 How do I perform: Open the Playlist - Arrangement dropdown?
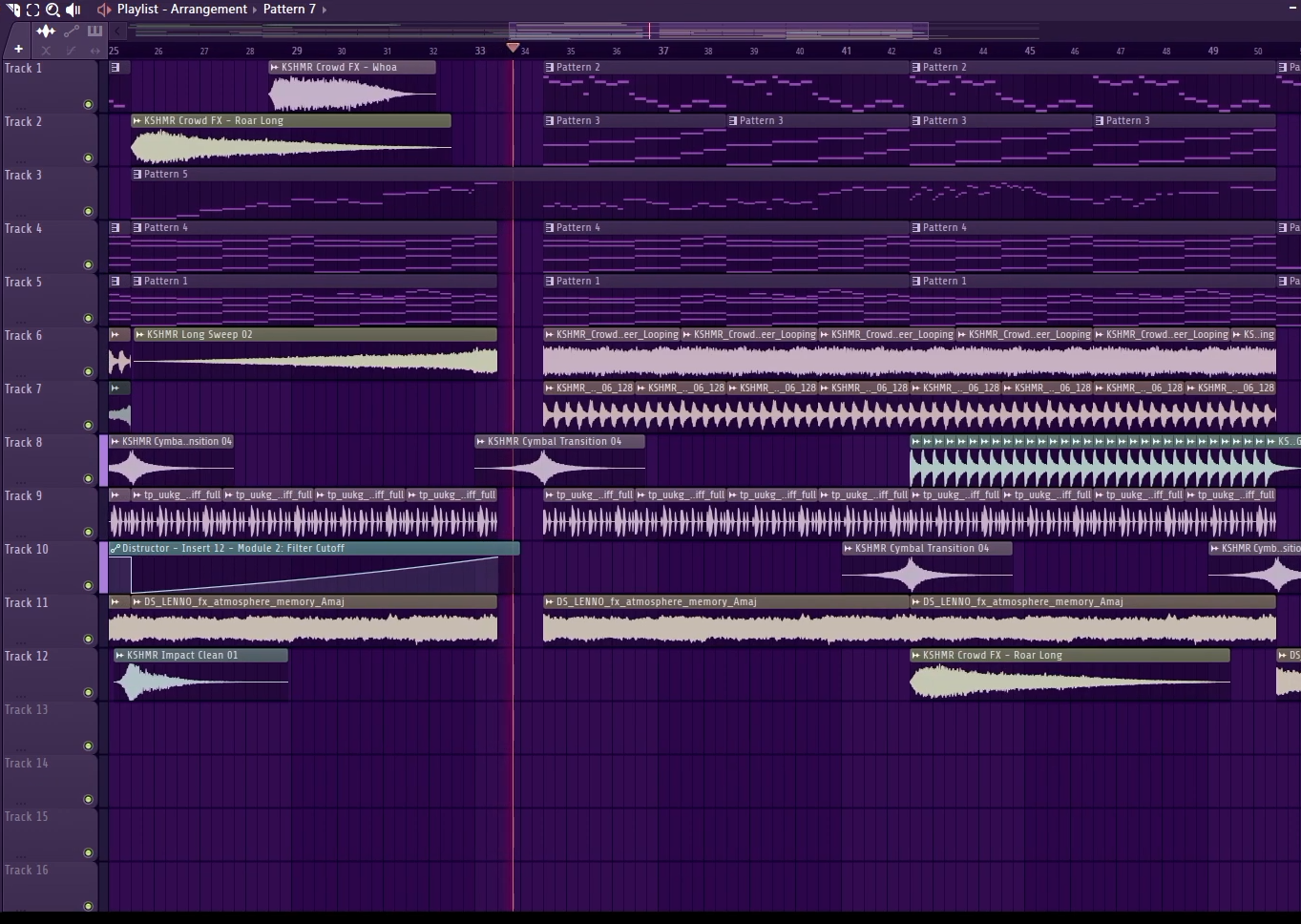[x=182, y=10]
